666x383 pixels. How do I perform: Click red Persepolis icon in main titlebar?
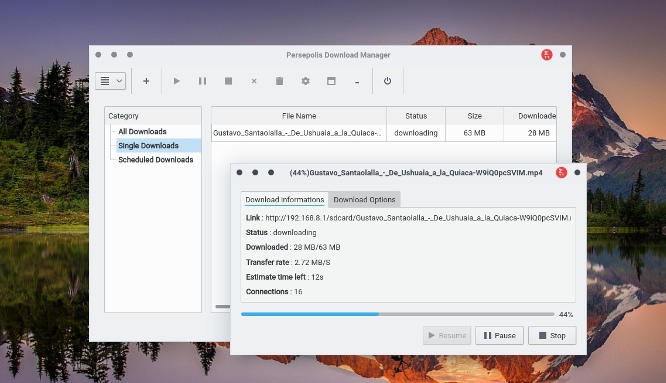click(x=547, y=55)
